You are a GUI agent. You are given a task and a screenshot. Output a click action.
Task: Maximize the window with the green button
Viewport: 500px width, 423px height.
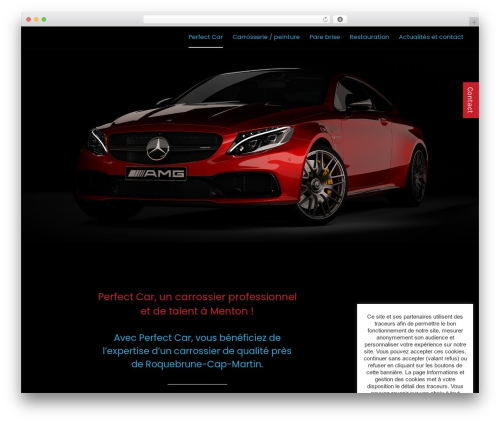tap(44, 19)
